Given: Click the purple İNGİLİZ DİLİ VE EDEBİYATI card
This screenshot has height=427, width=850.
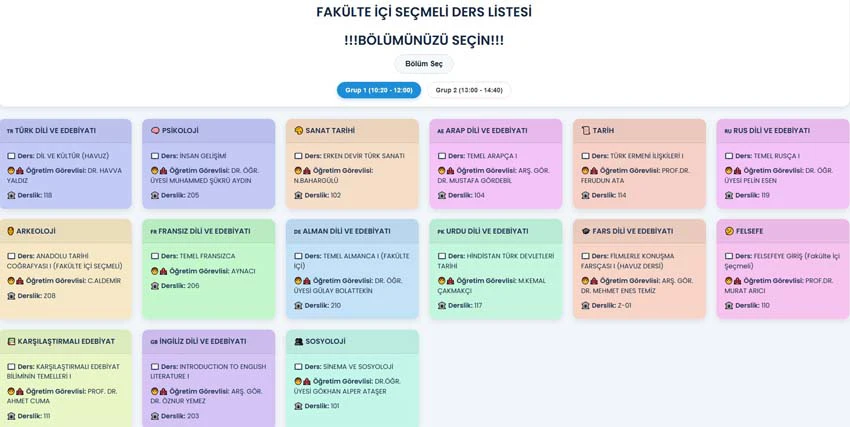Looking at the screenshot, I should point(209,378).
